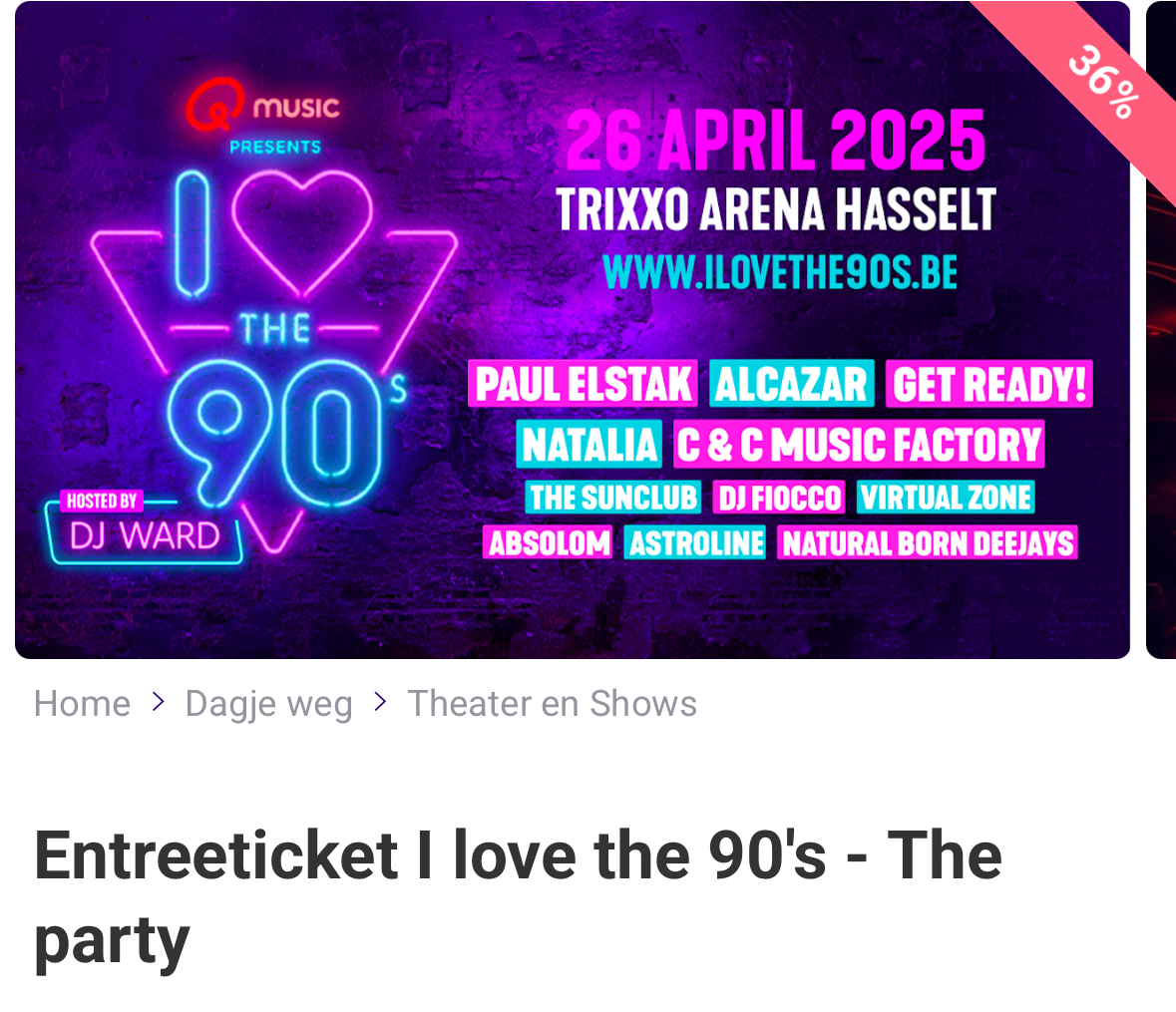Toggle the DJ FIOCCO artist label
This screenshot has width=1176, height=1012.
[778, 497]
